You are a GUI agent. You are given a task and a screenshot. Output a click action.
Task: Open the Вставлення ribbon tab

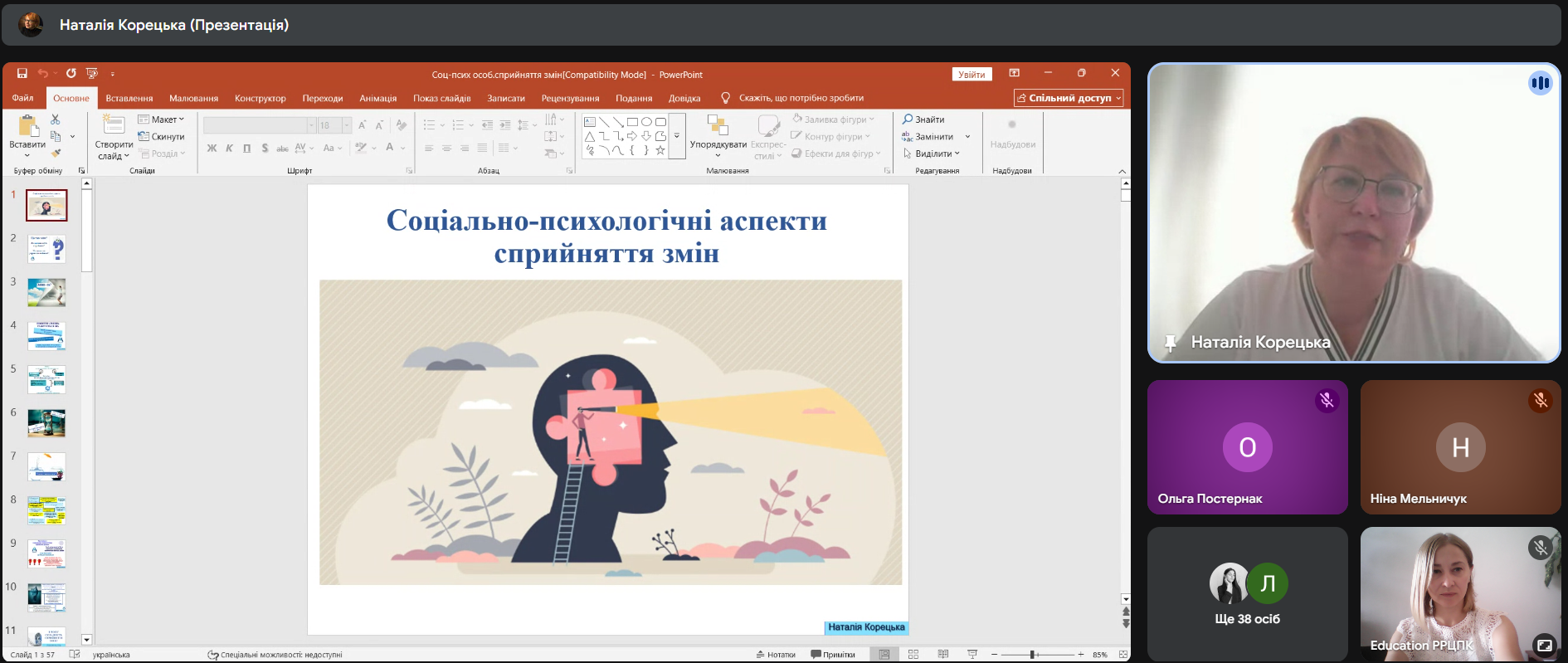coord(129,98)
